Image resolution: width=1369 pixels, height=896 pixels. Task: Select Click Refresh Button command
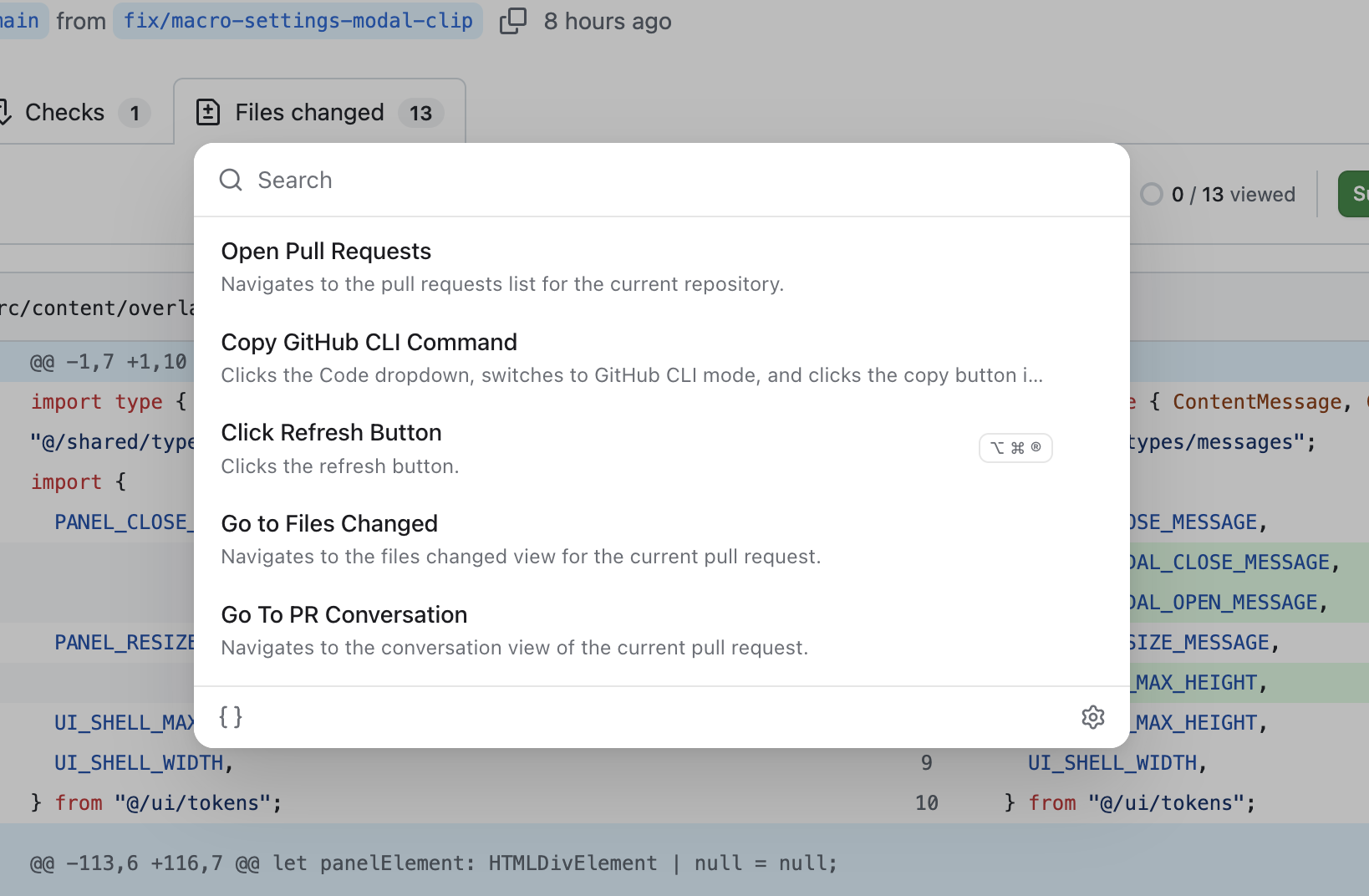click(662, 448)
